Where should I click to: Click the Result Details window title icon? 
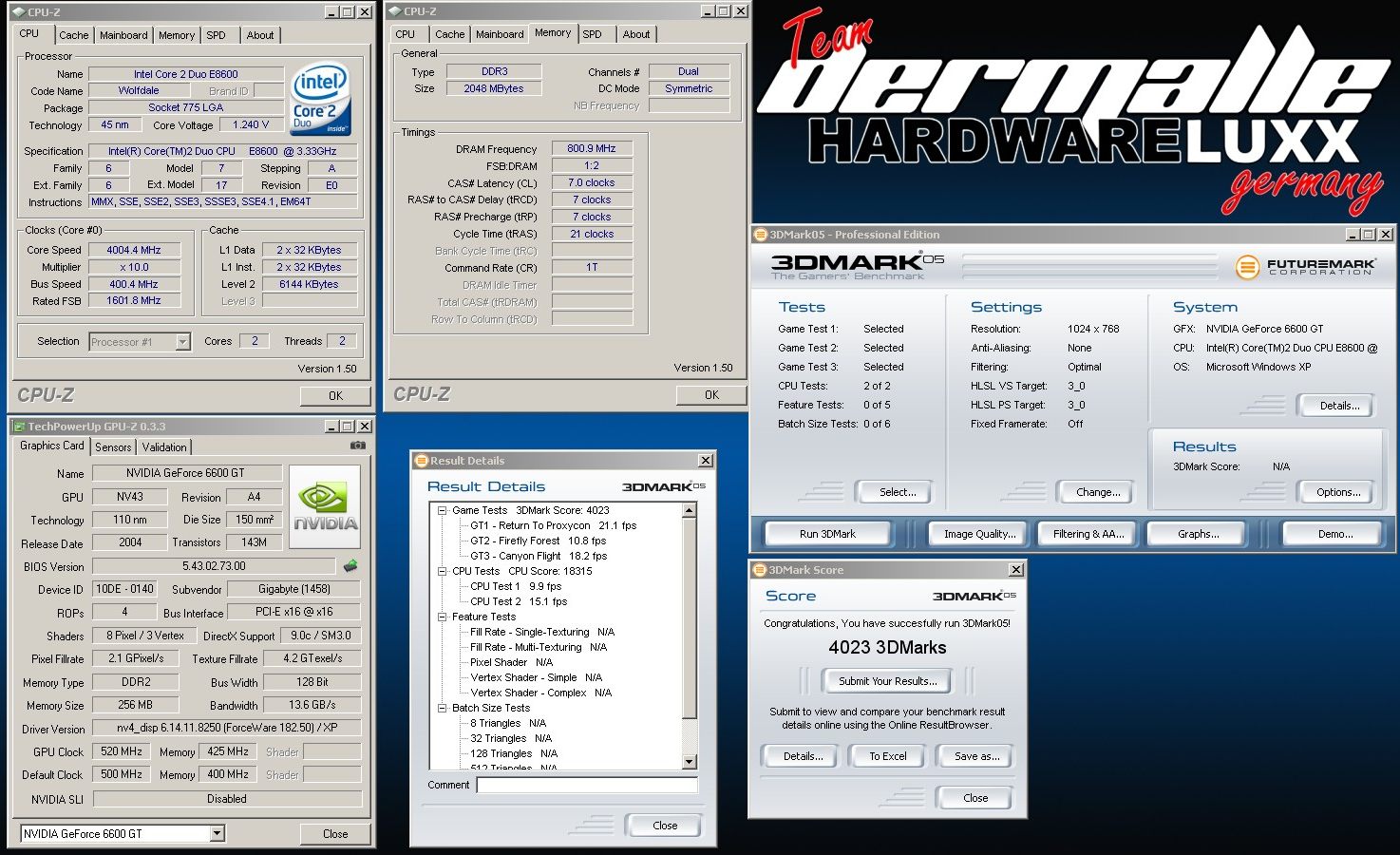coord(421,461)
